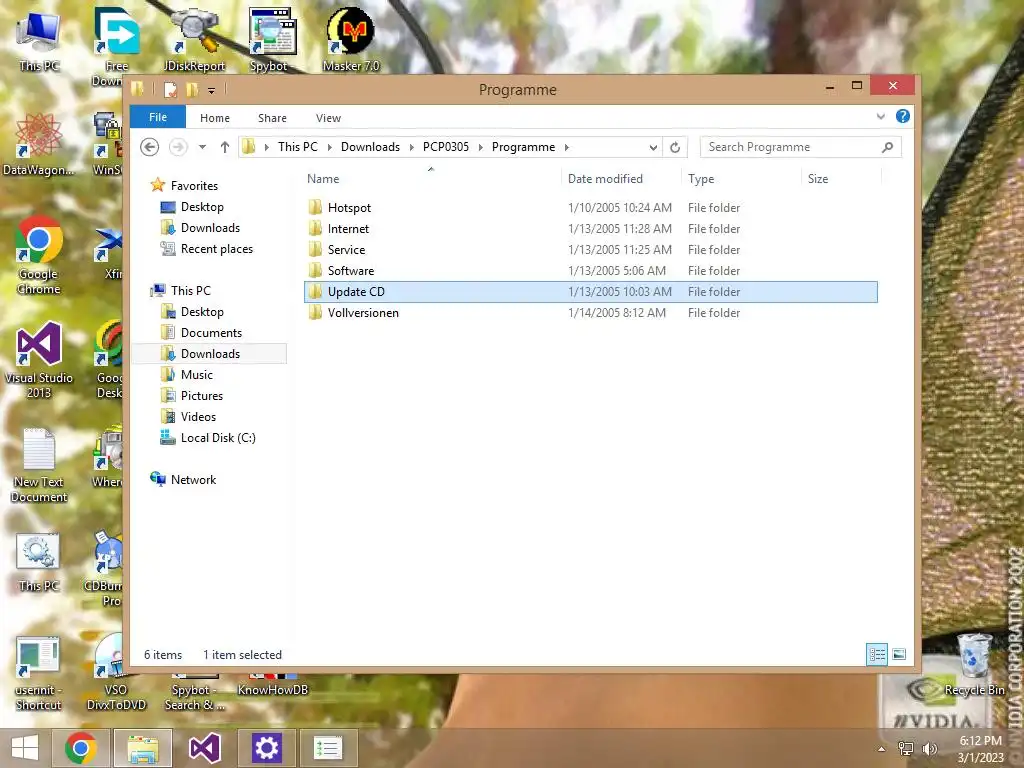Go up one folder level
This screenshot has width=1024, height=768.
pyautogui.click(x=225, y=147)
